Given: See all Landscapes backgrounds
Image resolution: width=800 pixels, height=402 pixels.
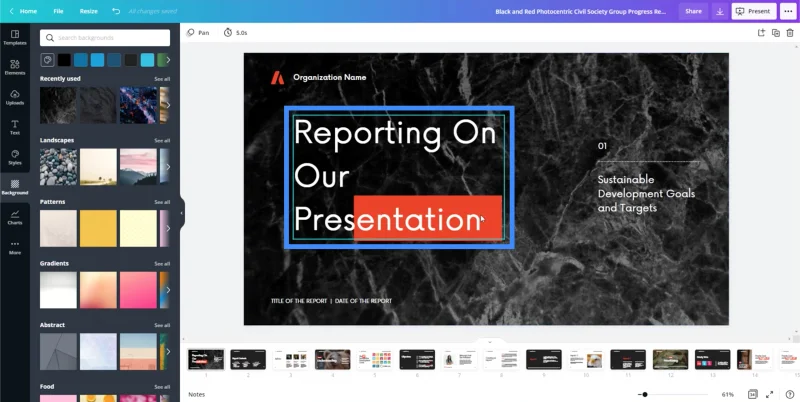Looking at the screenshot, I should (162, 140).
